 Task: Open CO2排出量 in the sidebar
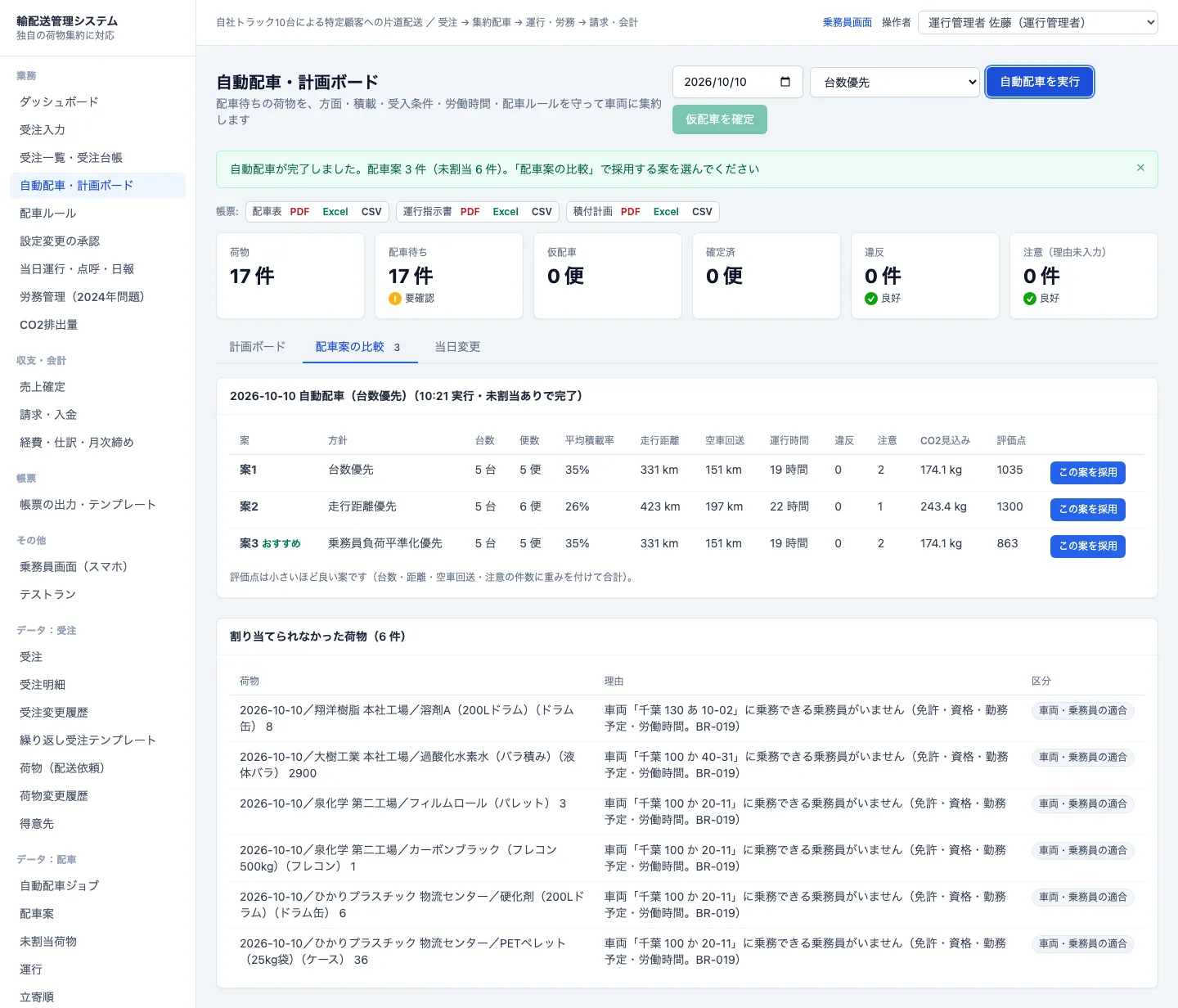tap(98, 325)
